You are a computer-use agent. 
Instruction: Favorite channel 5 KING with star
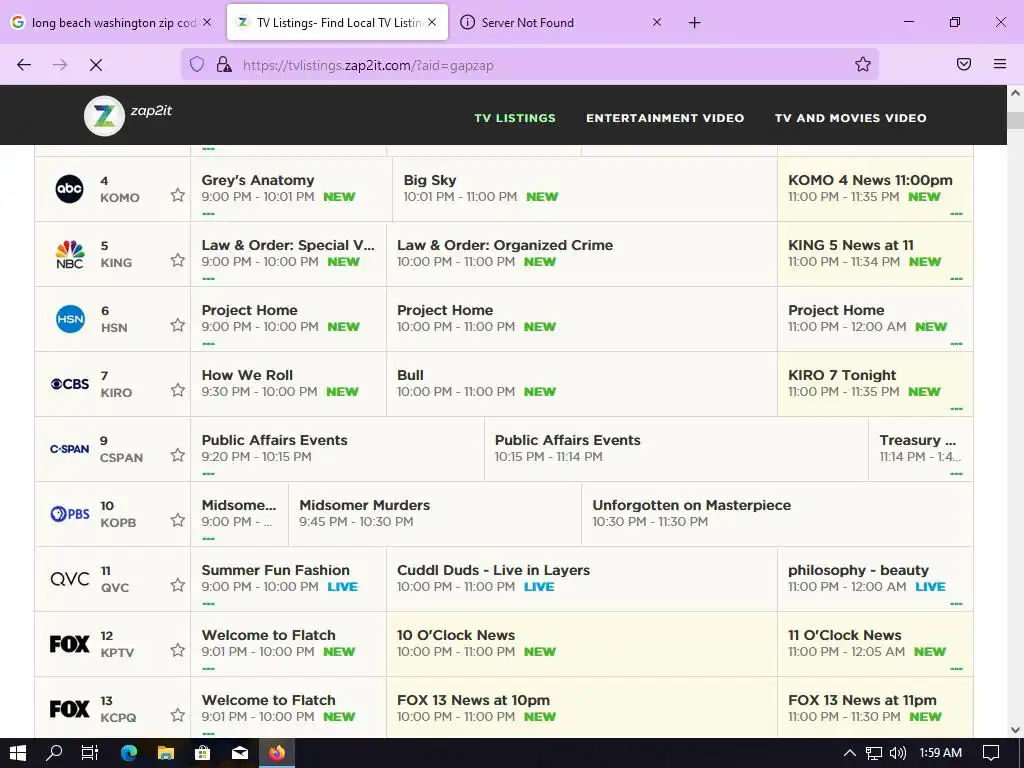(x=178, y=260)
